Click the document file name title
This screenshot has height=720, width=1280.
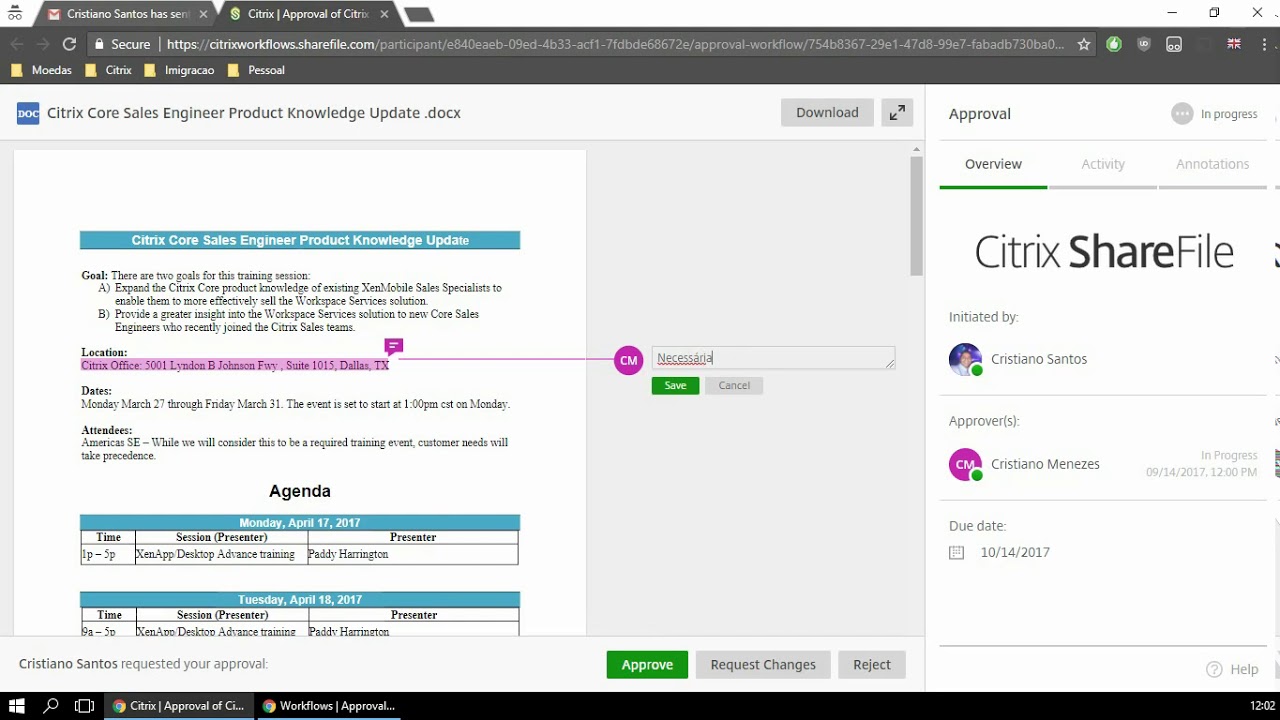coord(254,113)
